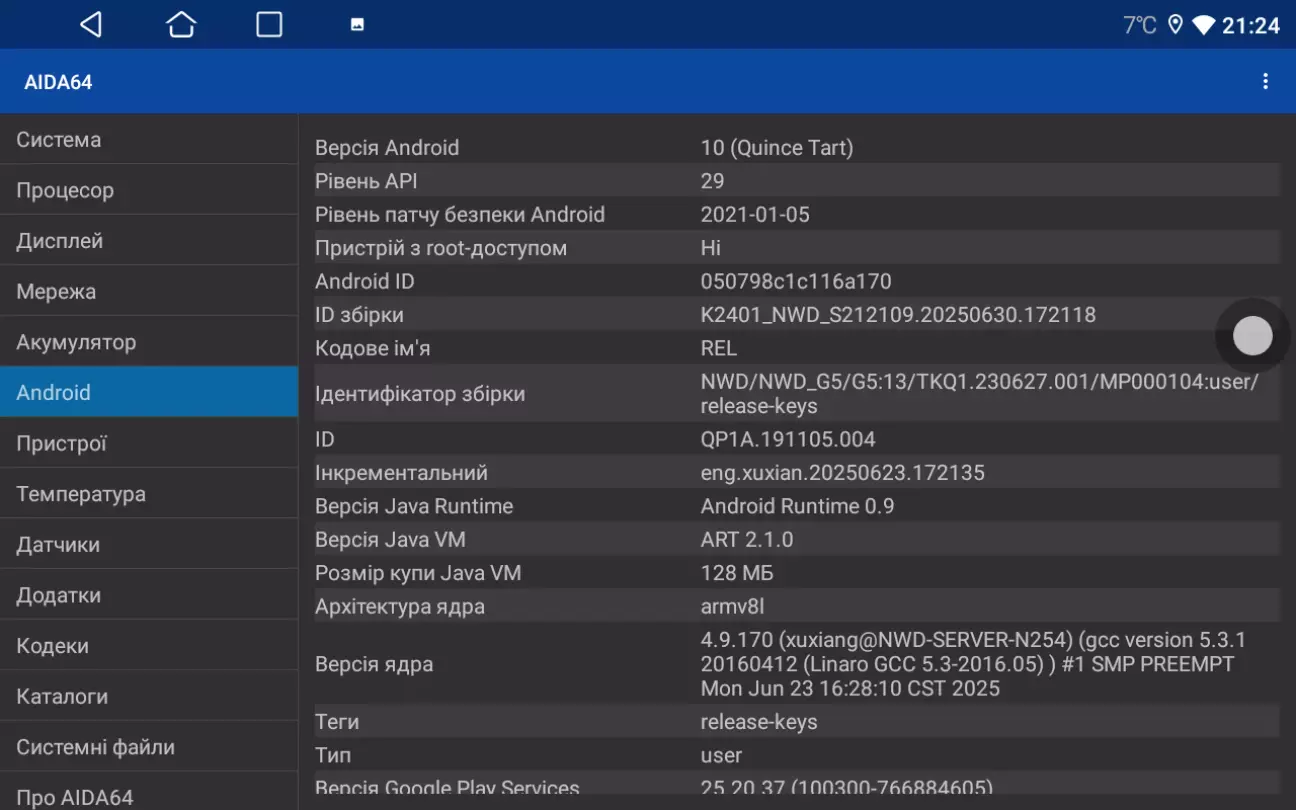Open the Кодеки list

pos(149,646)
